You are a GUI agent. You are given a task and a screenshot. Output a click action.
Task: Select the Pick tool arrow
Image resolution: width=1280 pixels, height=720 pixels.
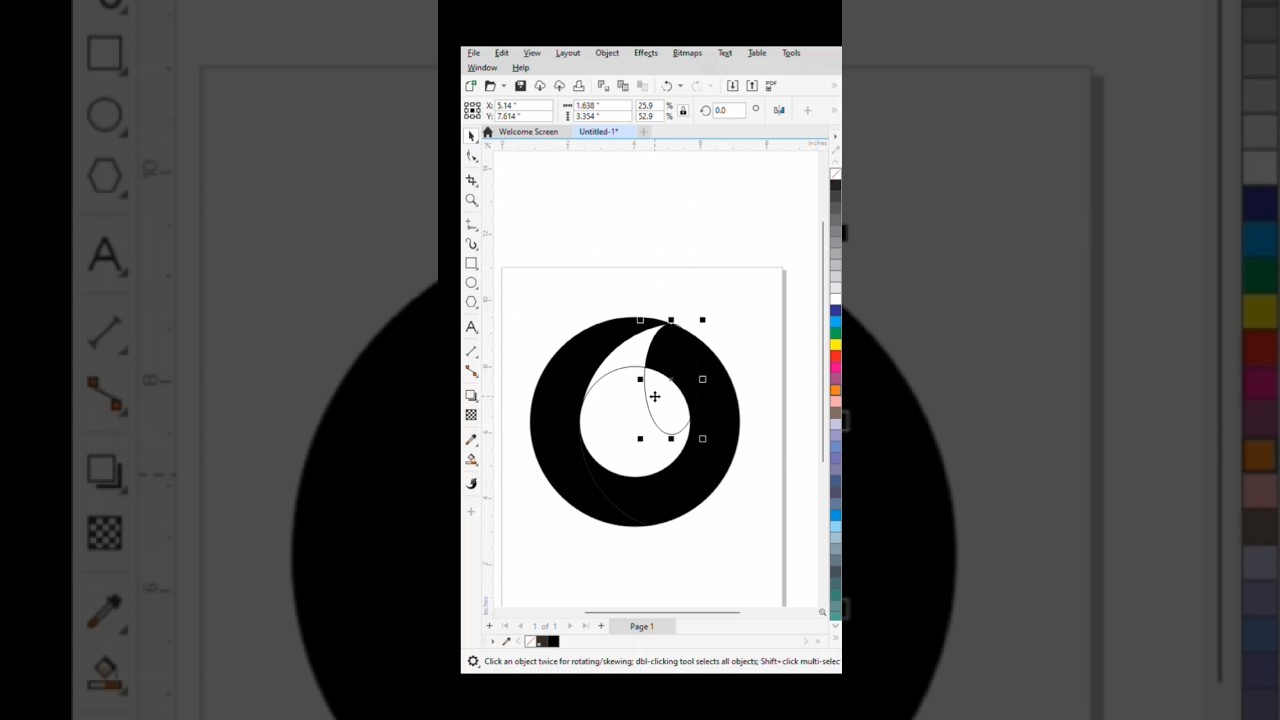(471, 136)
